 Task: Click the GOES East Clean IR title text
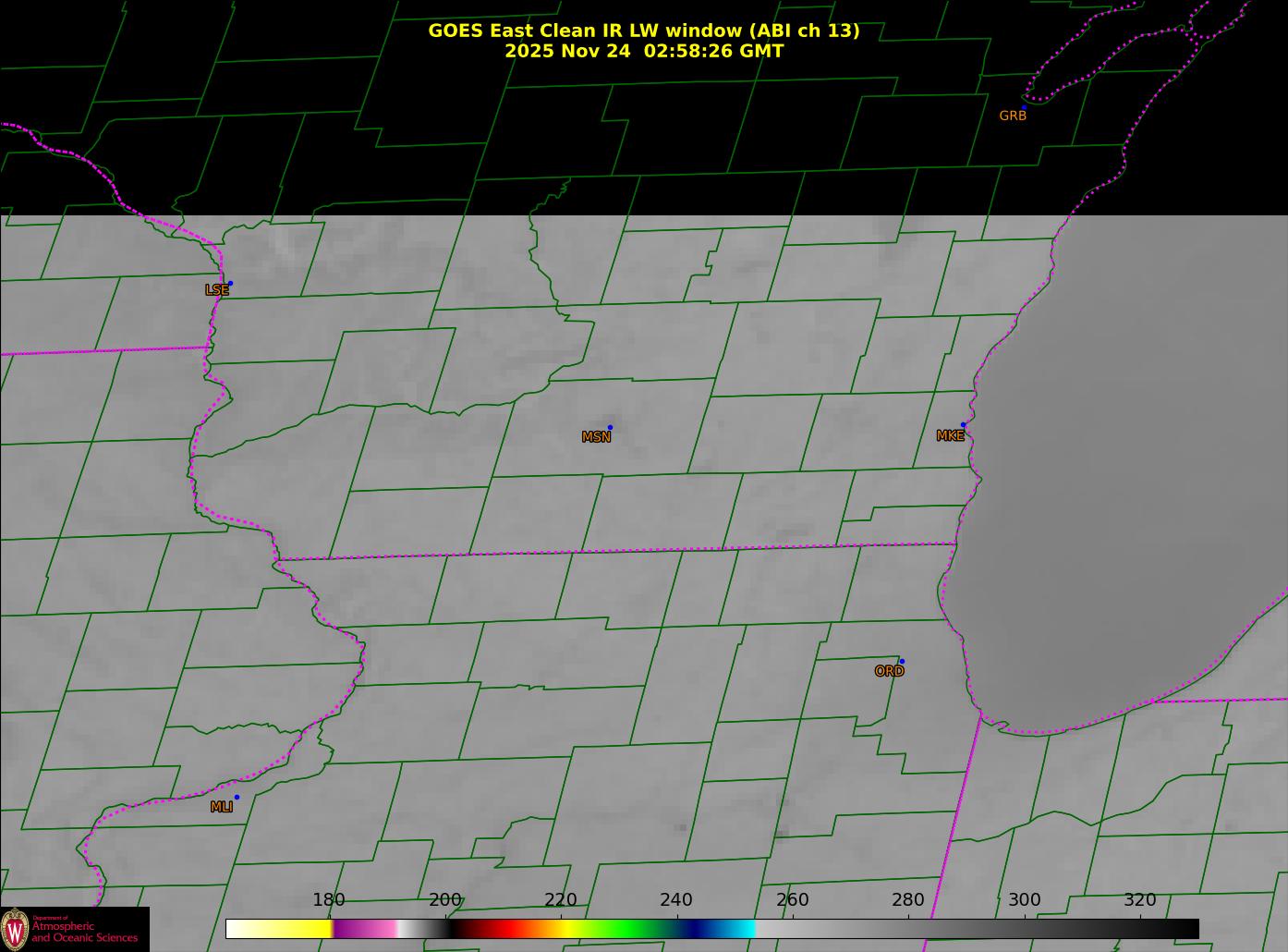click(643, 31)
